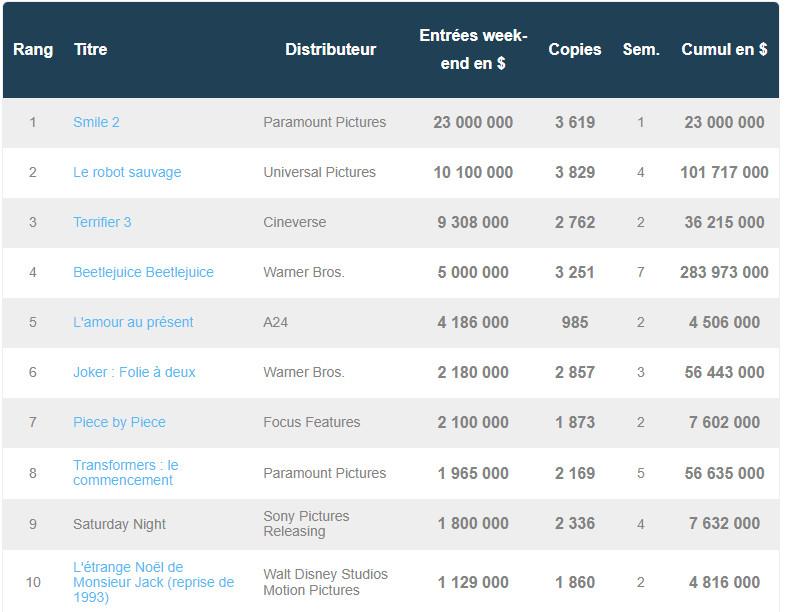Click the Rang column header

33,49
